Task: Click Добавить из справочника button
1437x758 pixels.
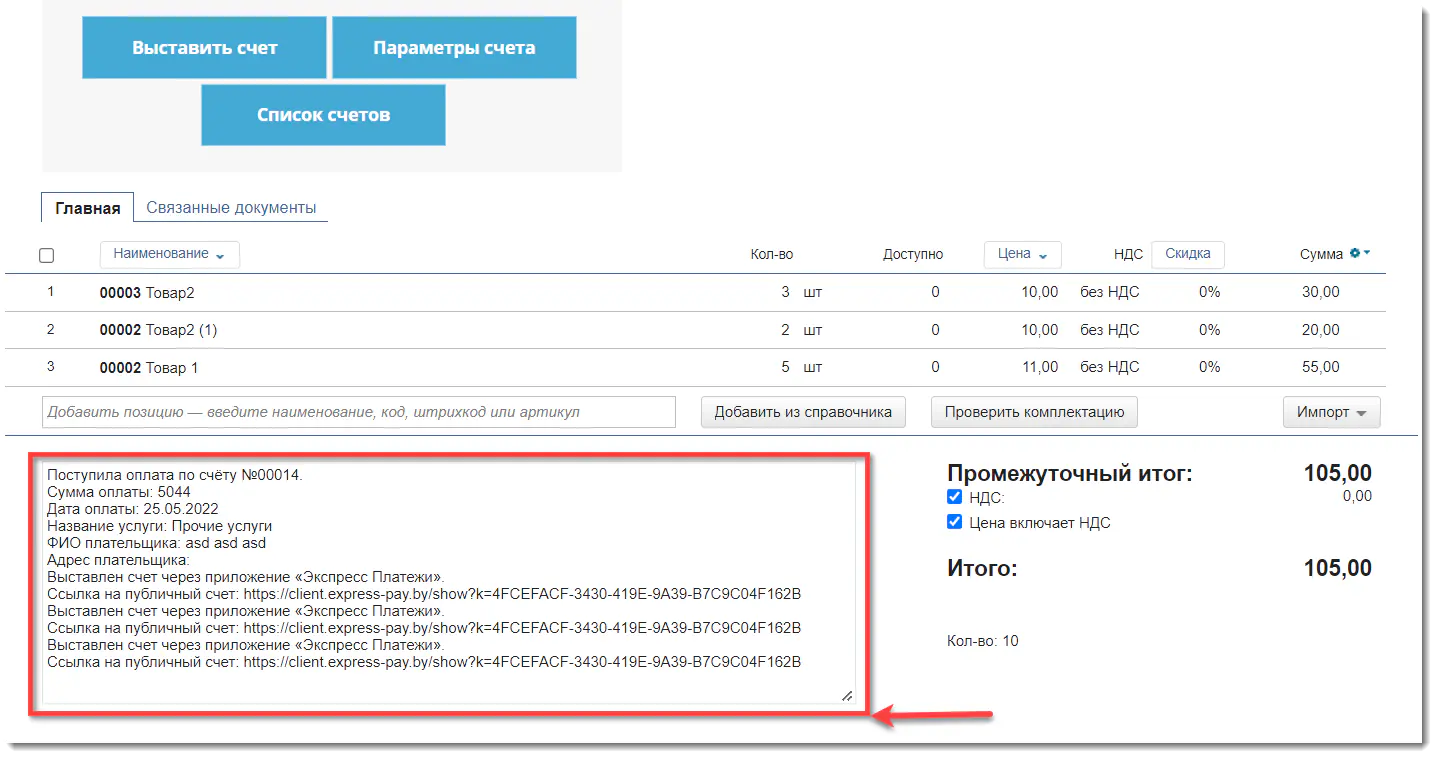Action: click(x=803, y=412)
